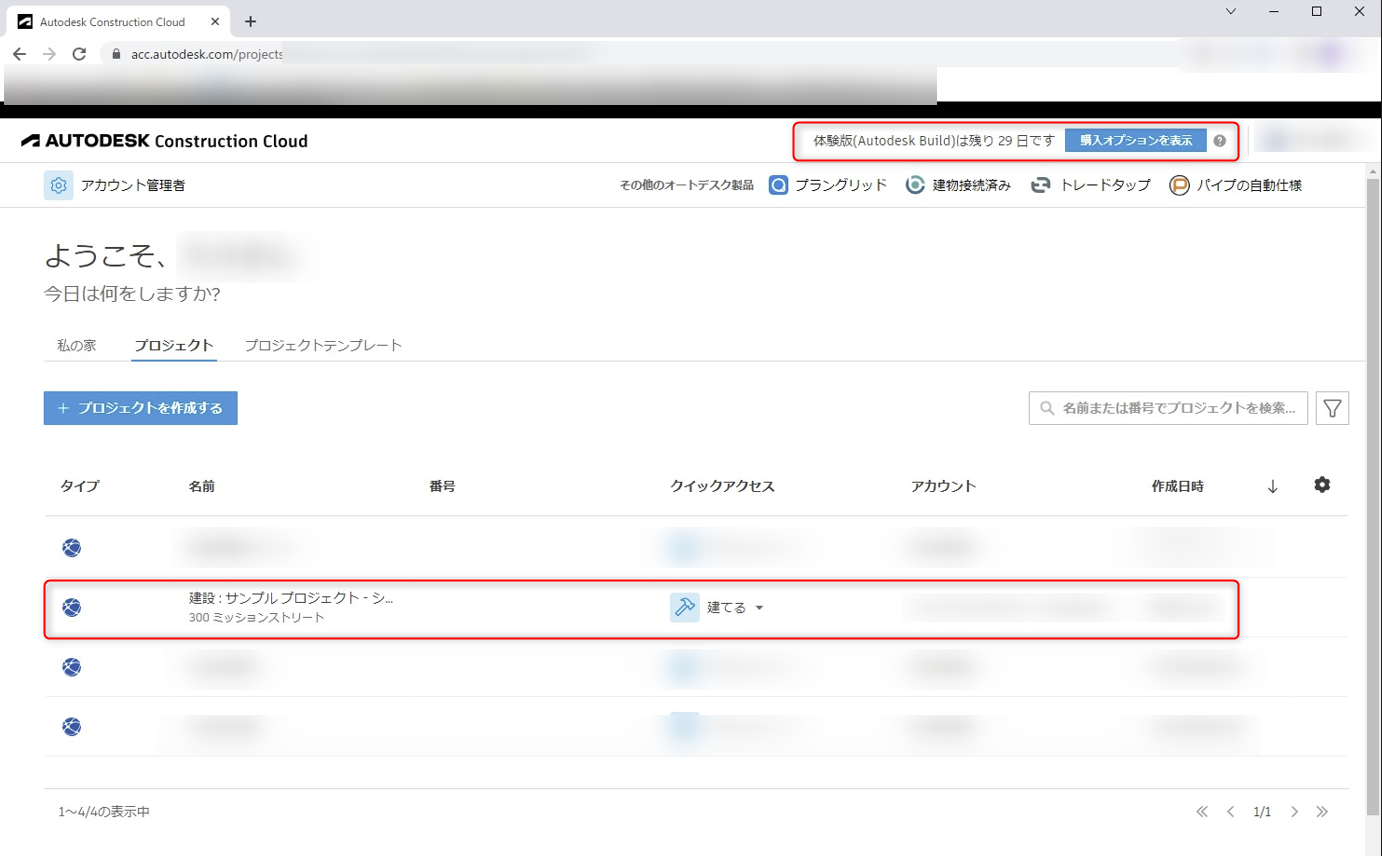Viewport: 1382px width, 856px height.
Task: Open その他のオートデスク製品 menu
Action: (x=687, y=185)
